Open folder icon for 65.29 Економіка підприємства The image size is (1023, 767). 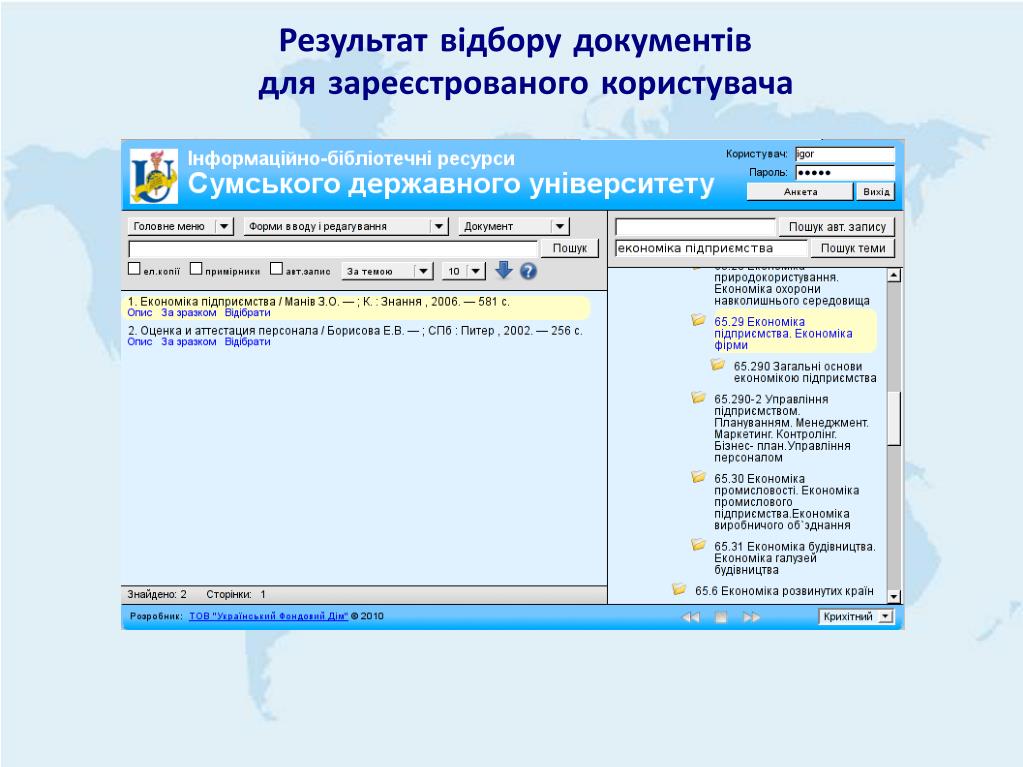pos(698,320)
